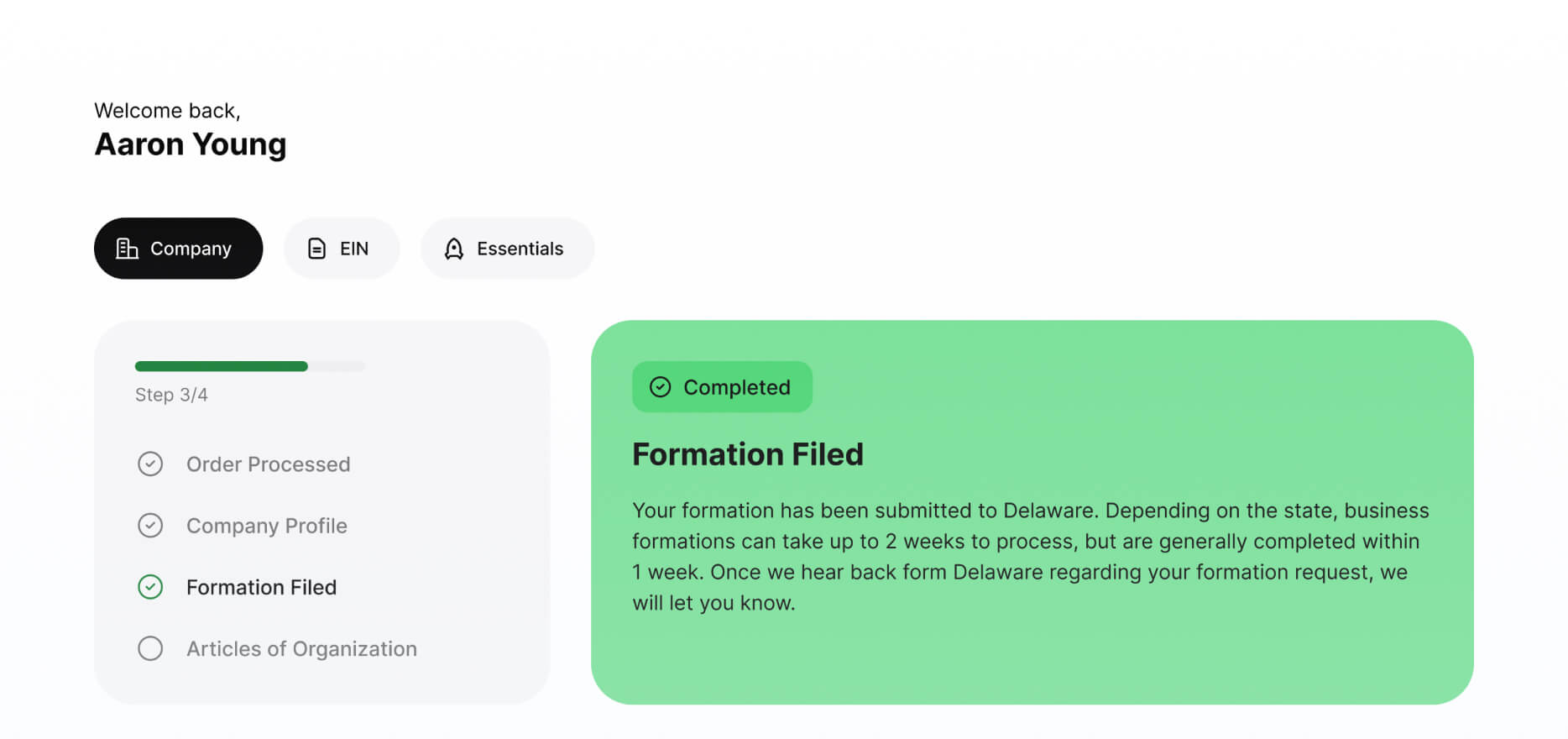
Task: Select the Formation Filed step label
Action: 261,587
